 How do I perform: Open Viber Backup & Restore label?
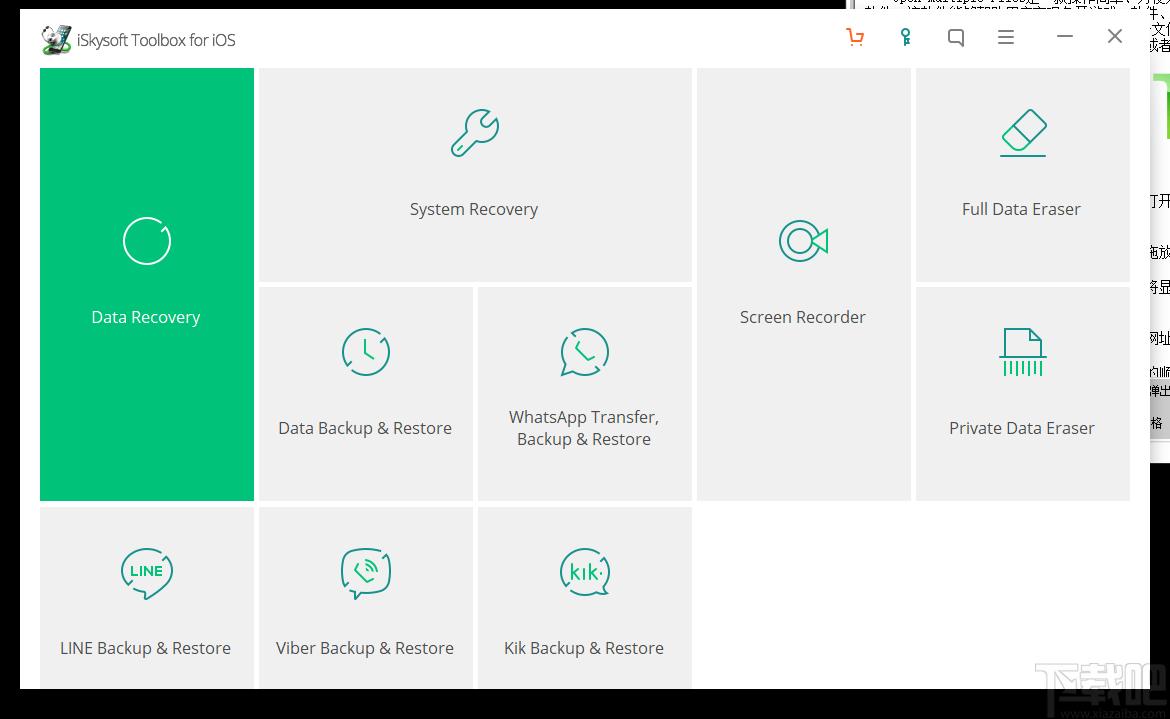pyautogui.click(x=365, y=648)
